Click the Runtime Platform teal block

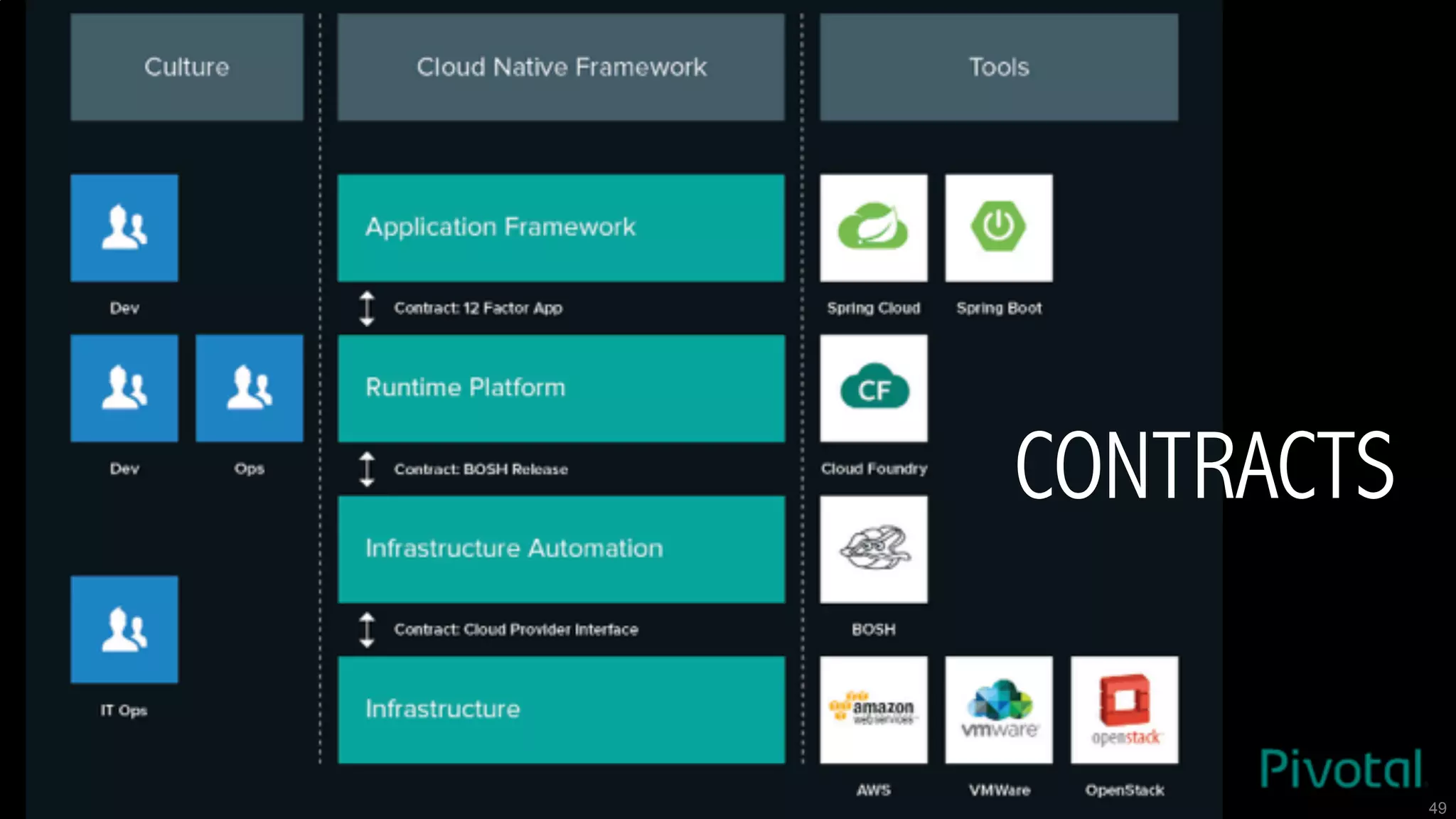coord(561,388)
